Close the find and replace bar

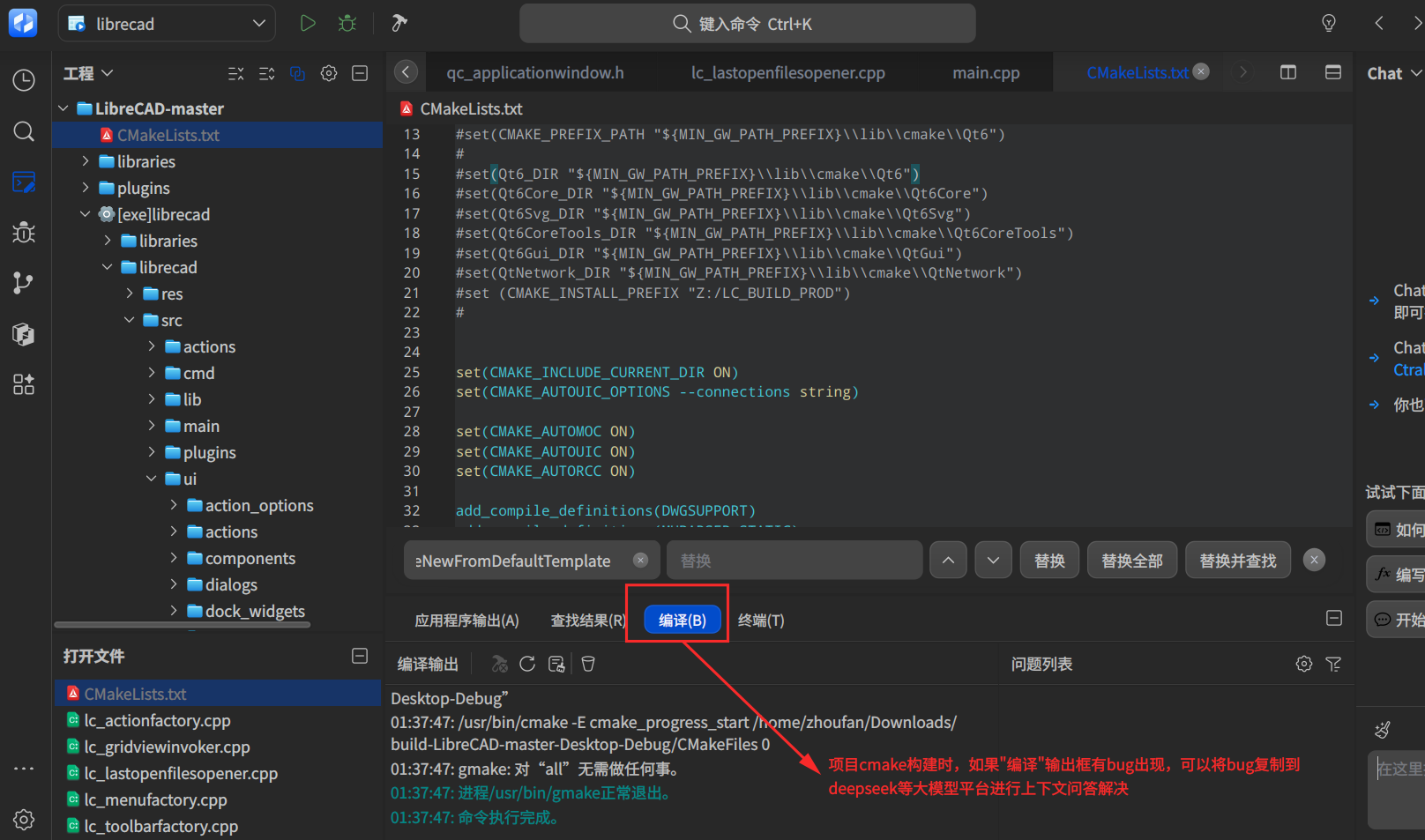tap(1314, 560)
